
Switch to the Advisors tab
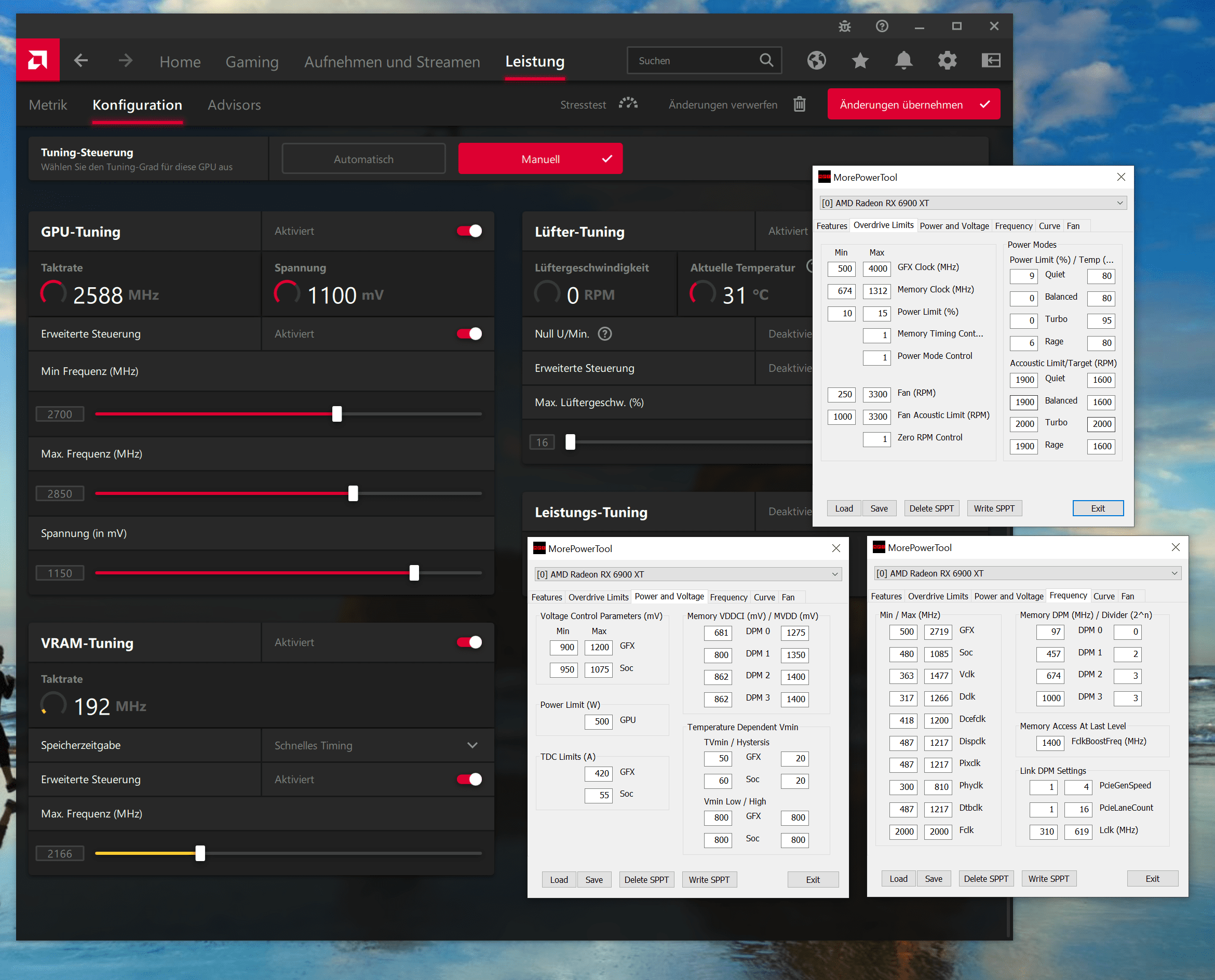click(234, 105)
